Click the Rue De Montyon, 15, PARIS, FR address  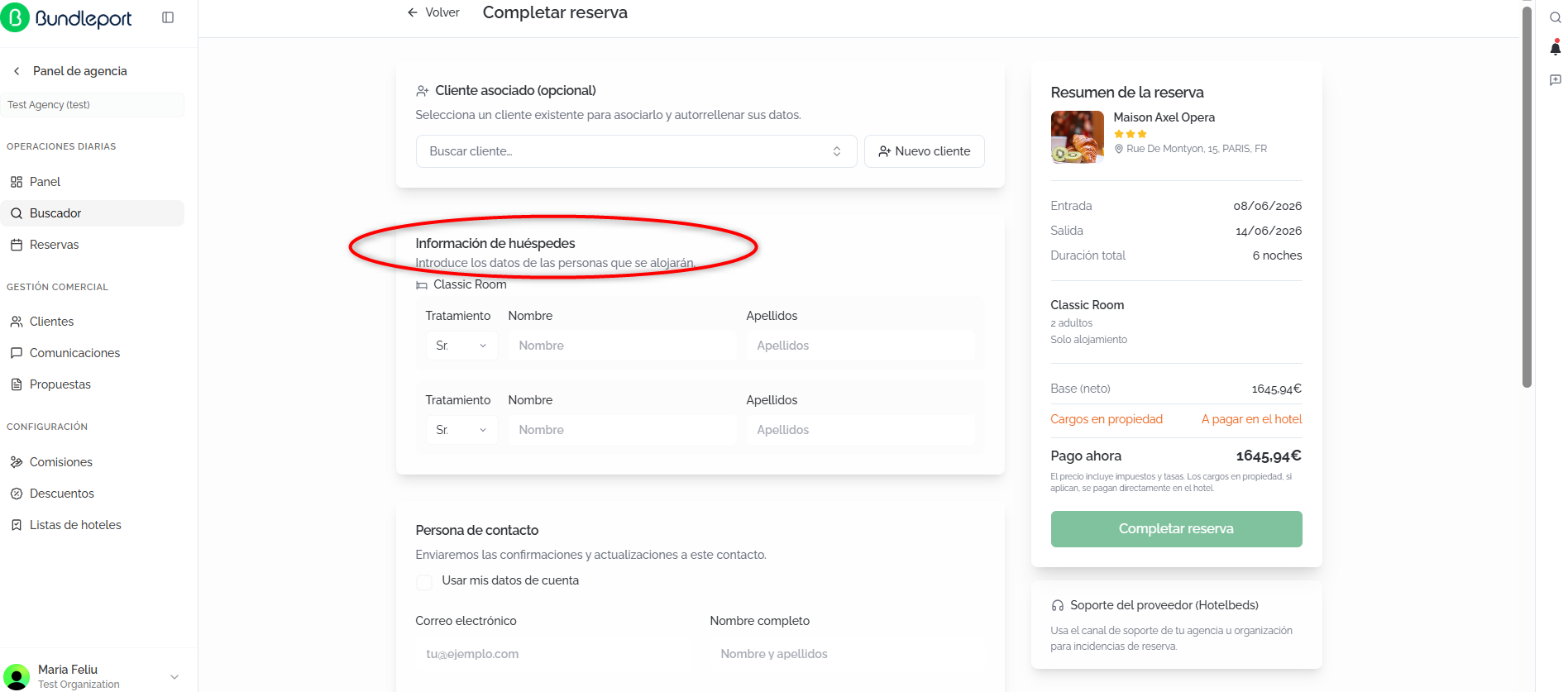tap(1196, 149)
